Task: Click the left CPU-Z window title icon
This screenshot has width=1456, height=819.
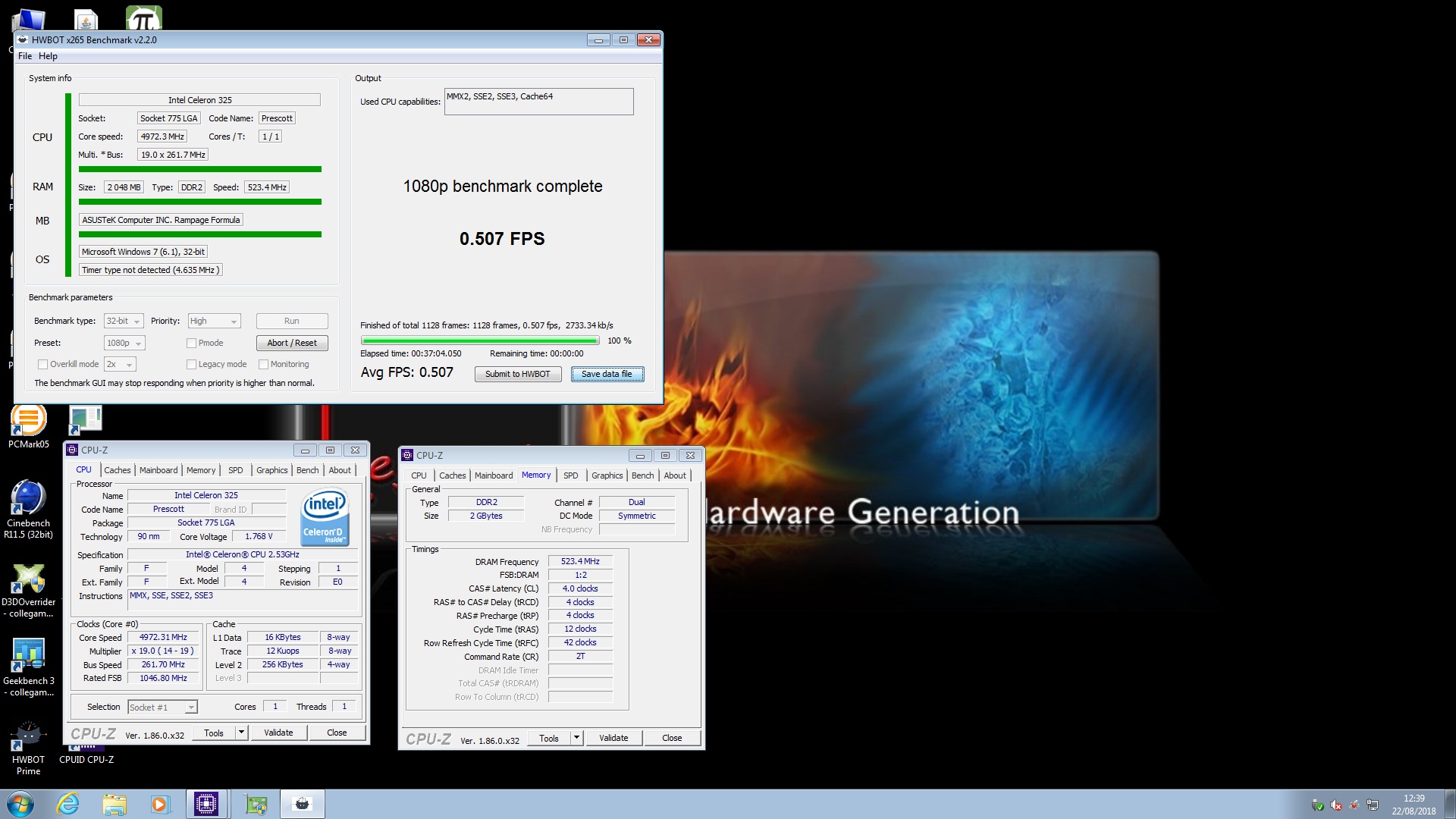Action: (72, 450)
